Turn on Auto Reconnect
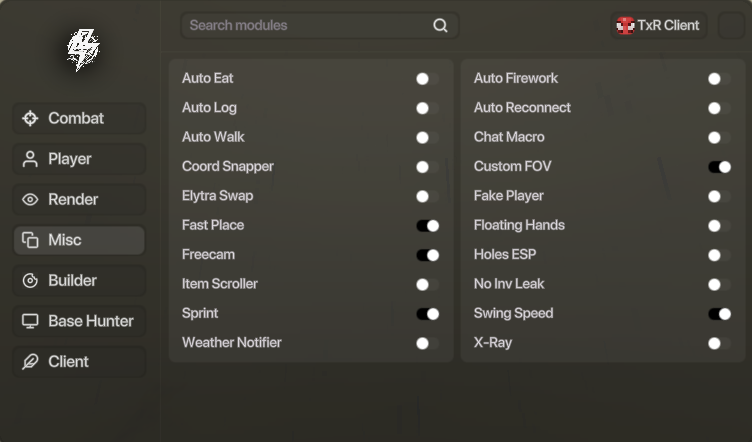This screenshot has width=752, height=442. [720, 108]
